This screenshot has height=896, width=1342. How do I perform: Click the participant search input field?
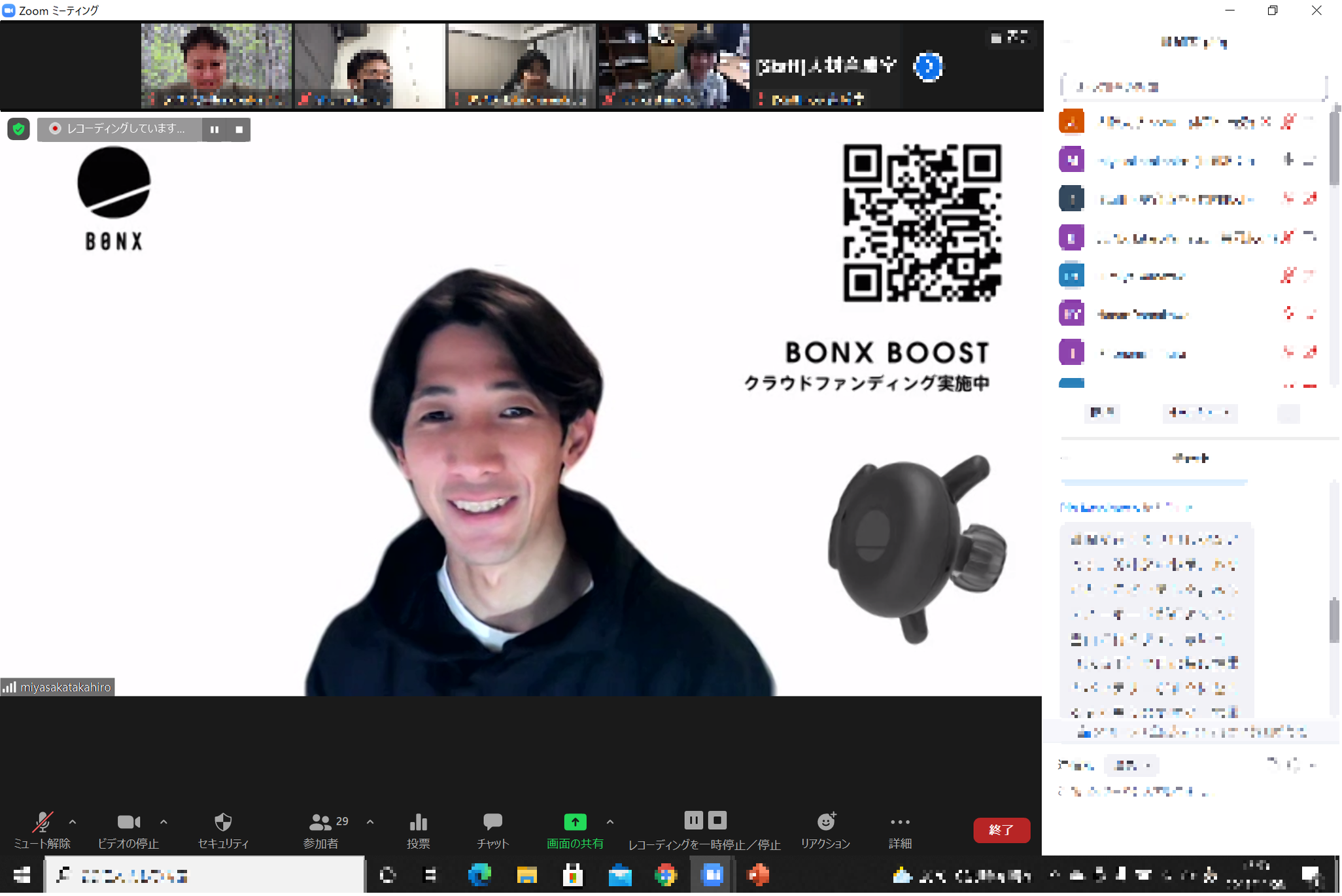[x=1192, y=86]
